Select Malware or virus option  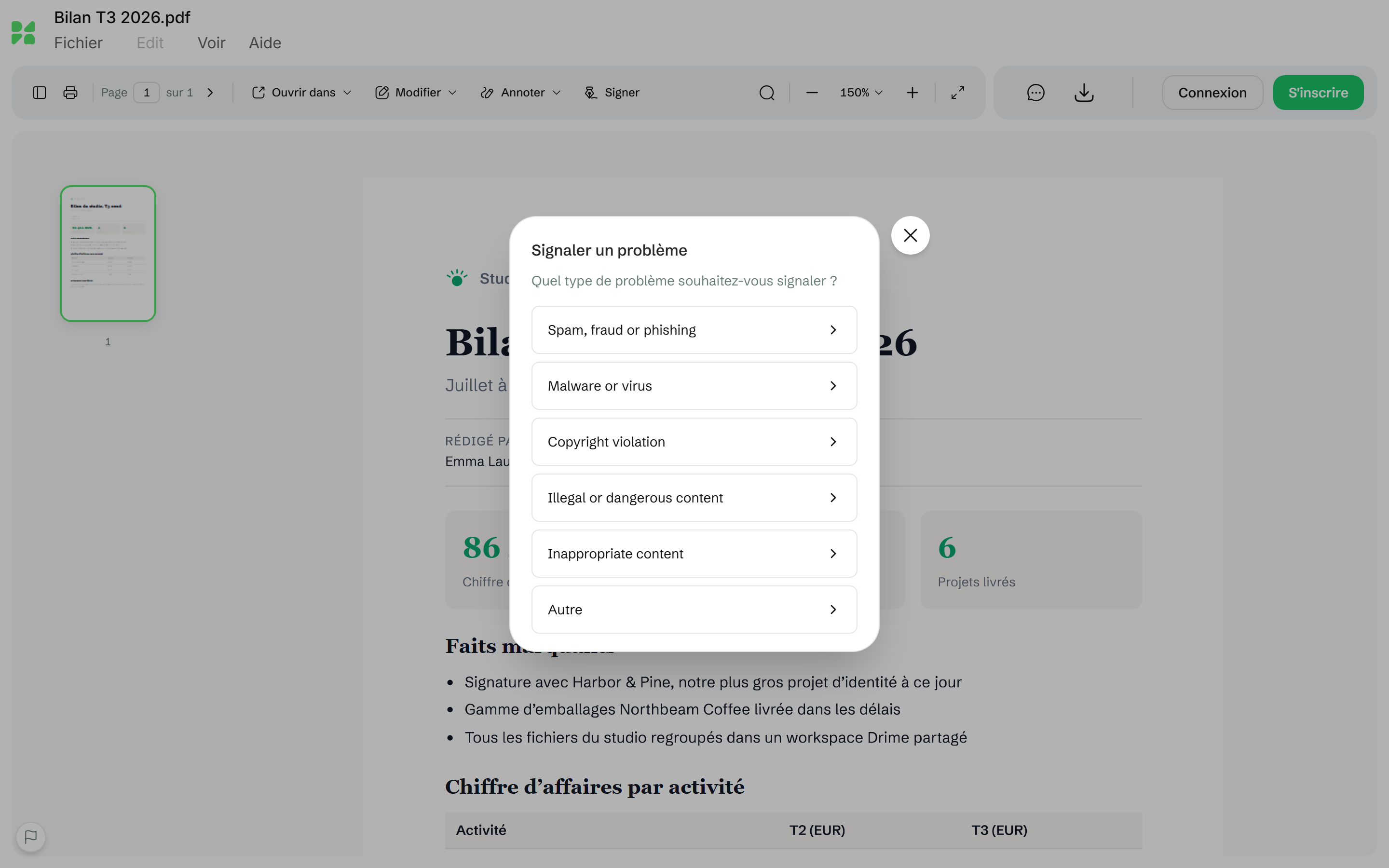[694, 386]
